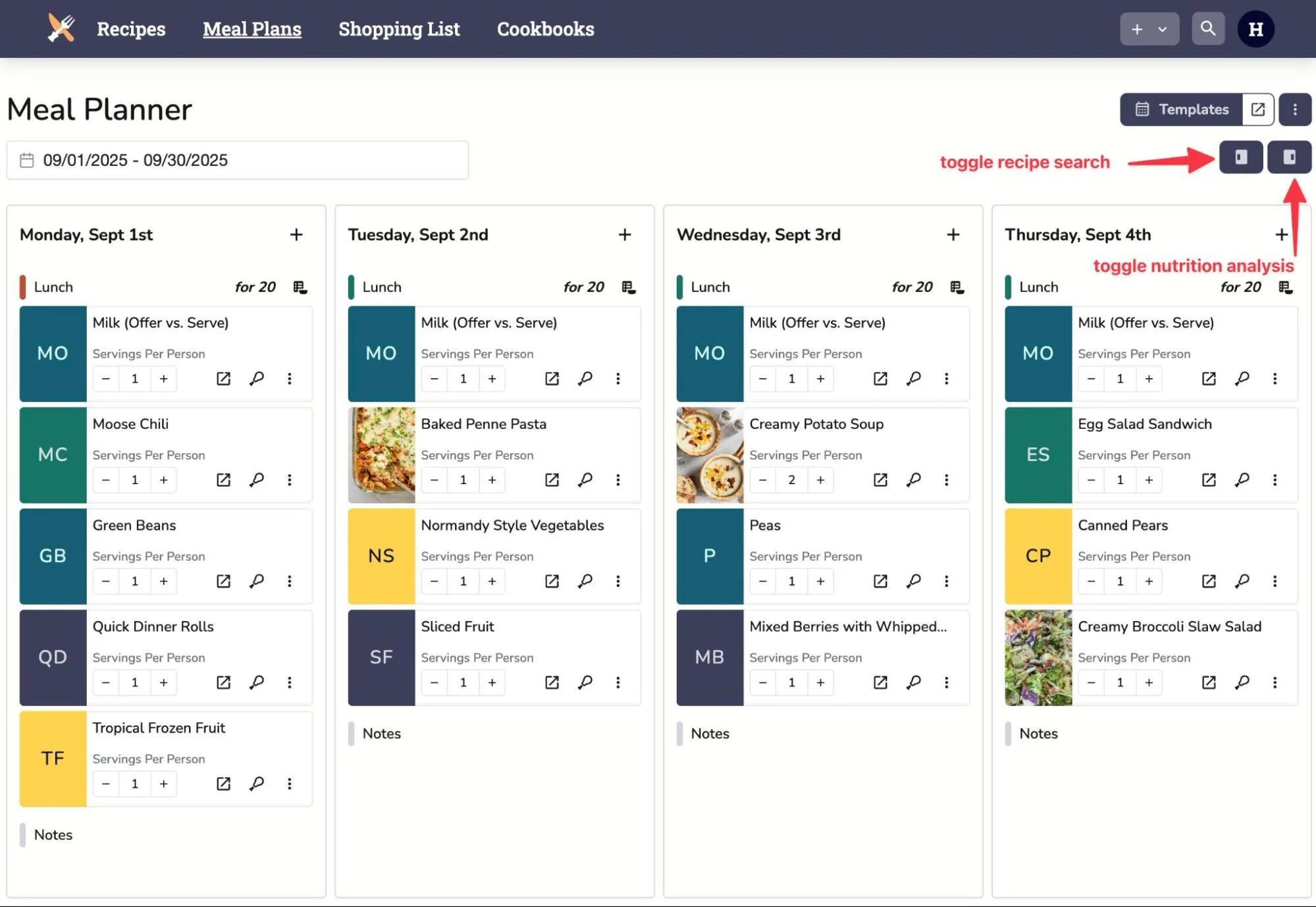Open Templates in external window icon
Screen dimensions: 1316x907
pyautogui.click(x=1257, y=109)
